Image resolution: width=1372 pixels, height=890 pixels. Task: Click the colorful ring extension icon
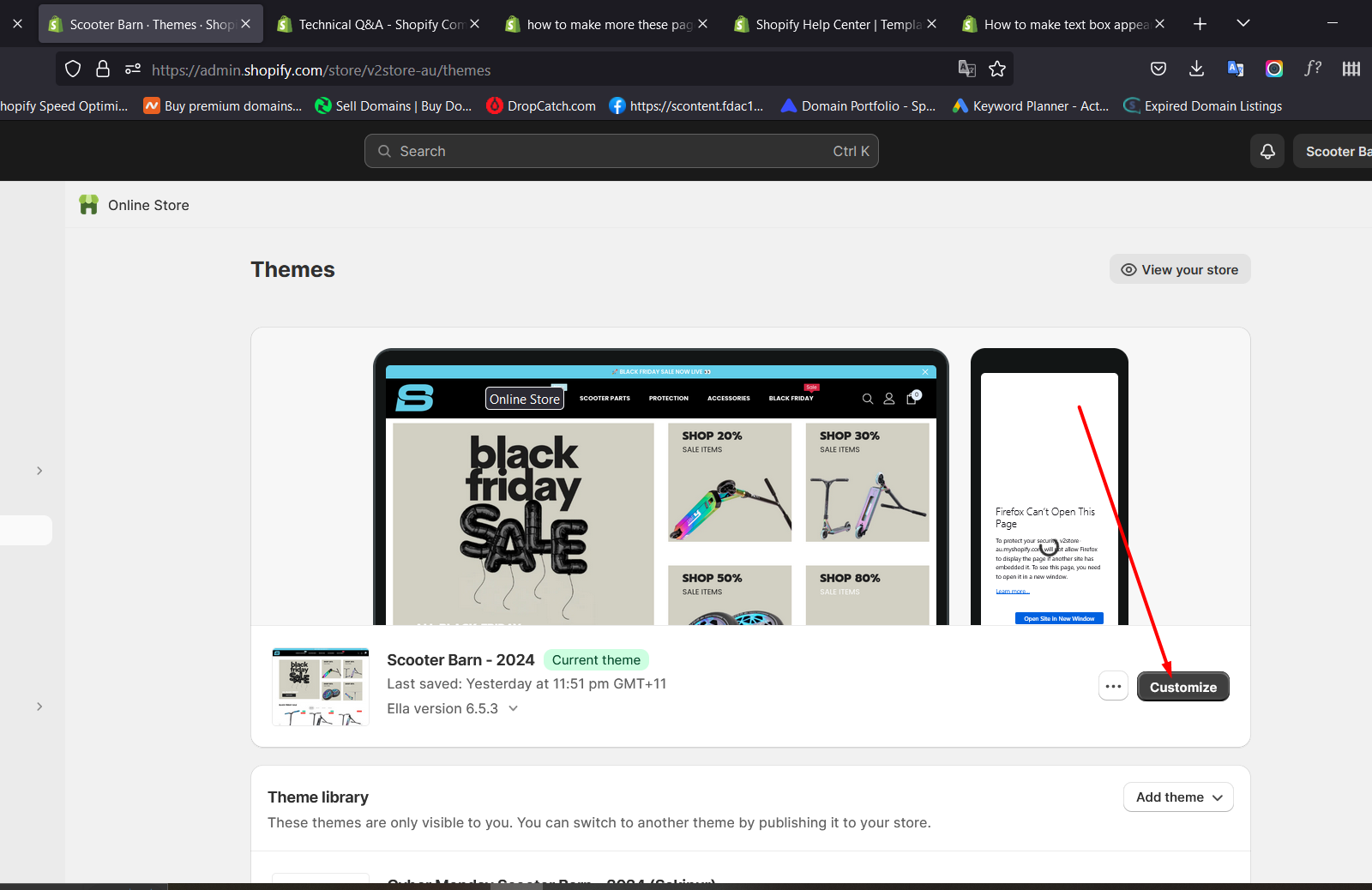(1274, 69)
